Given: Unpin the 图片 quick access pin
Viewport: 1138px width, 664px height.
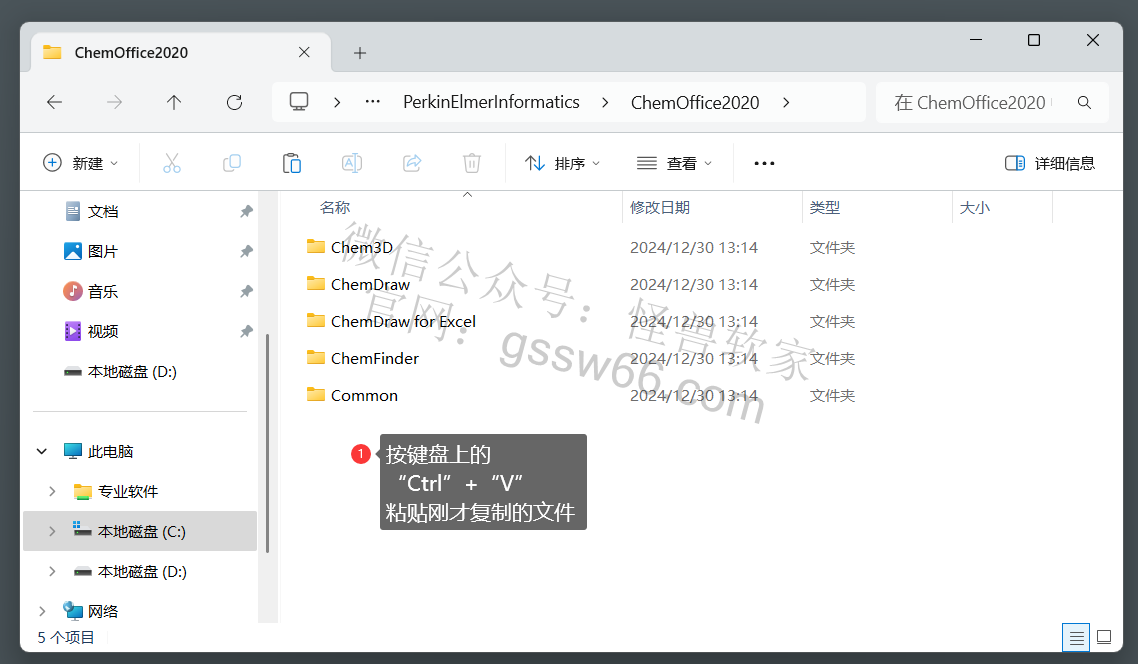Looking at the screenshot, I should point(246,251).
